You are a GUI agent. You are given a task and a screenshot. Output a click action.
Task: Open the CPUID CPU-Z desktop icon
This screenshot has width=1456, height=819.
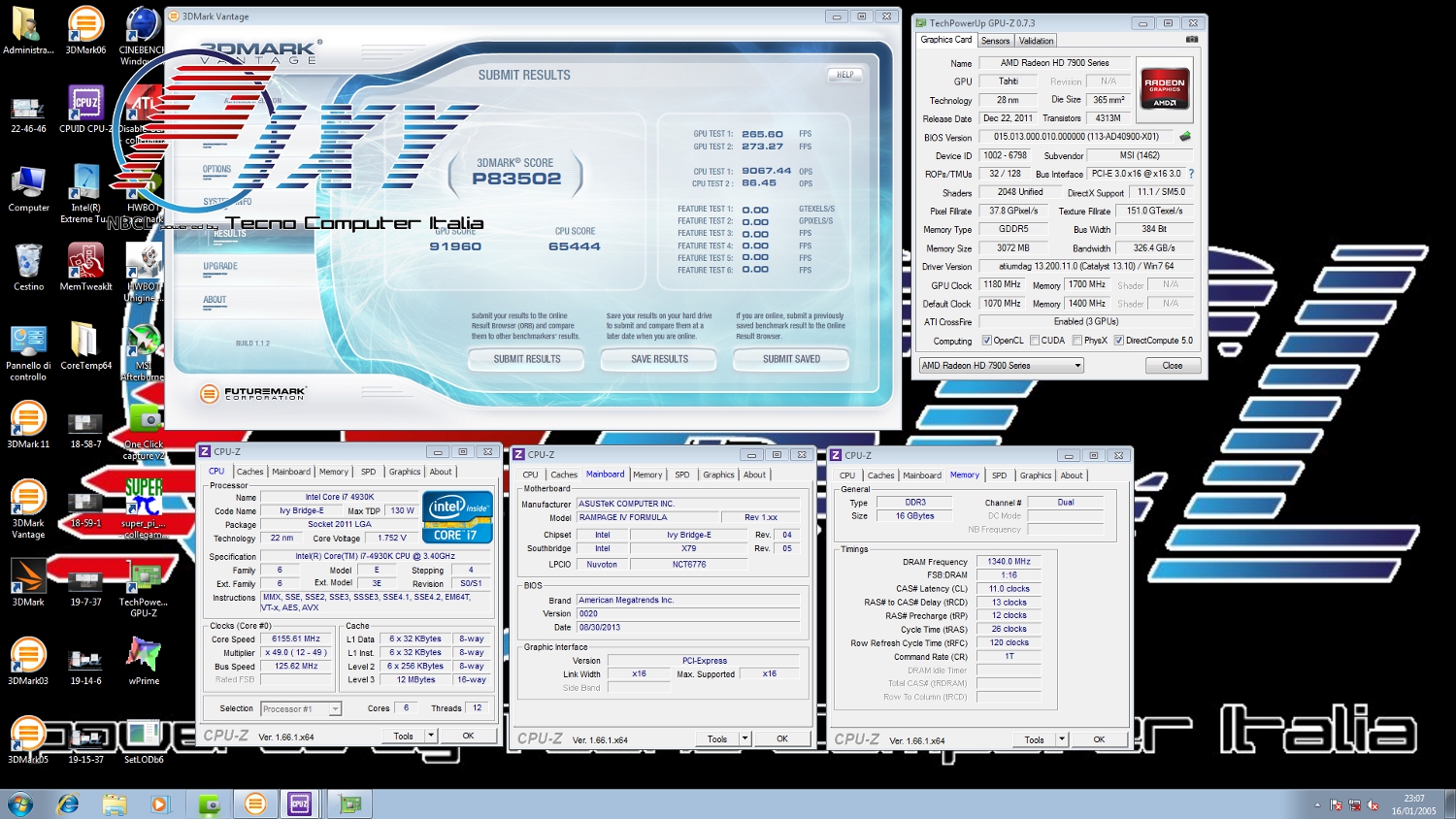[x=85, y=109]
